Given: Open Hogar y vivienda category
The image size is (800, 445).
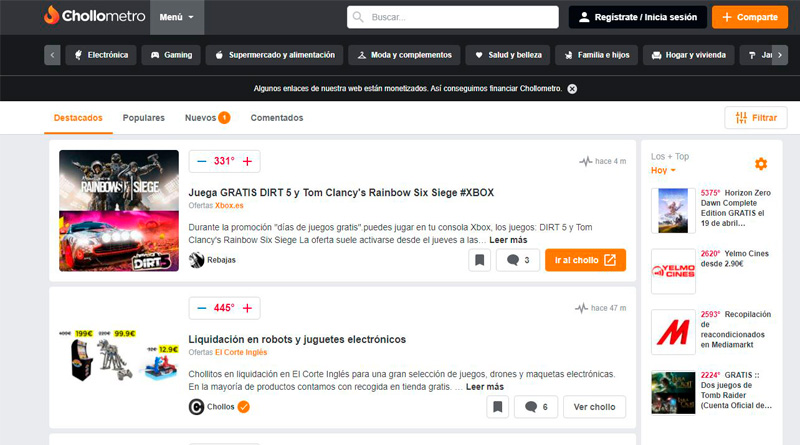Looking at the screenshot, I should (689, 55).
